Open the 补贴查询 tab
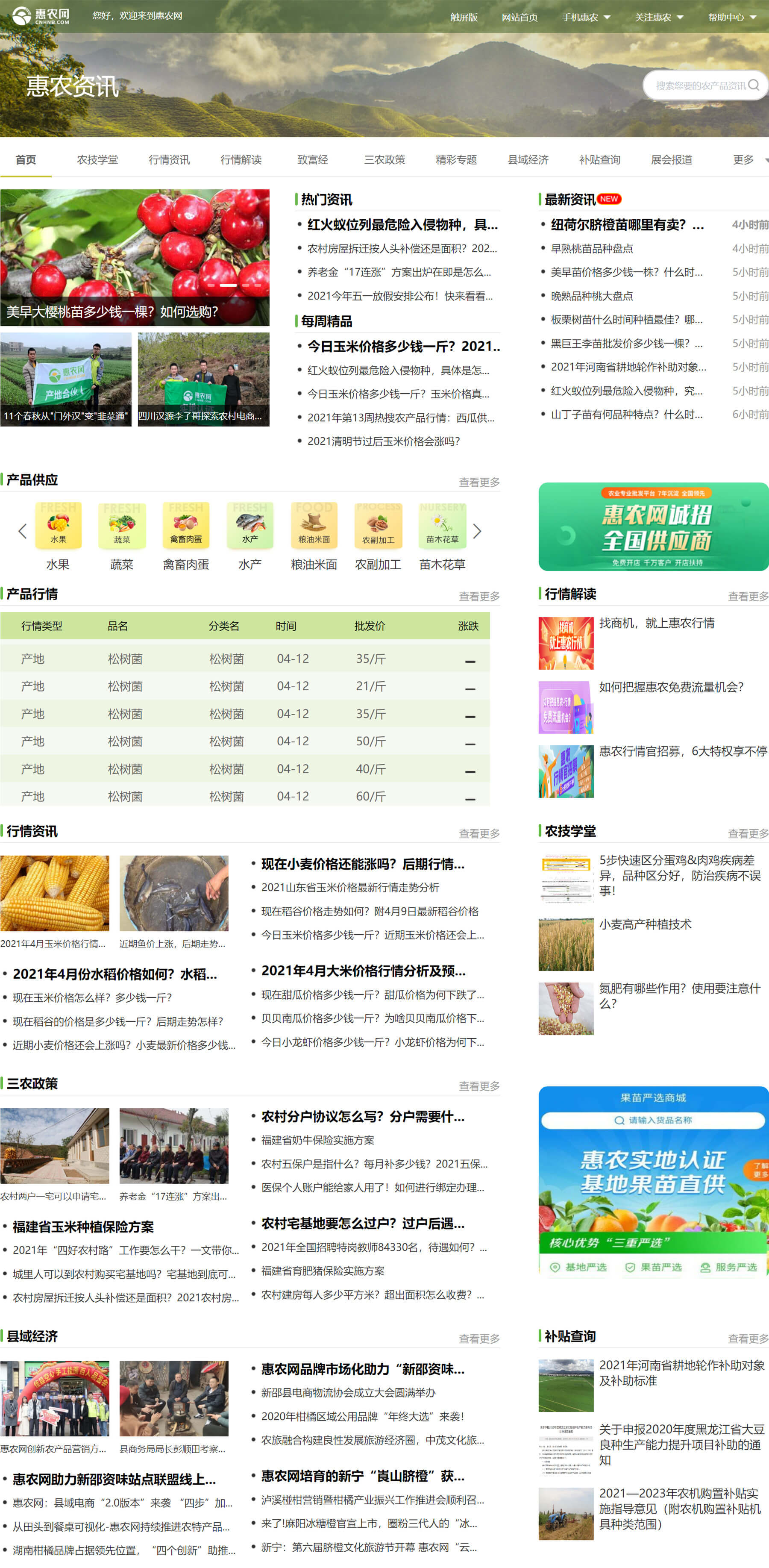Viewport: 769px width, 1568px height. click(600, 159)
